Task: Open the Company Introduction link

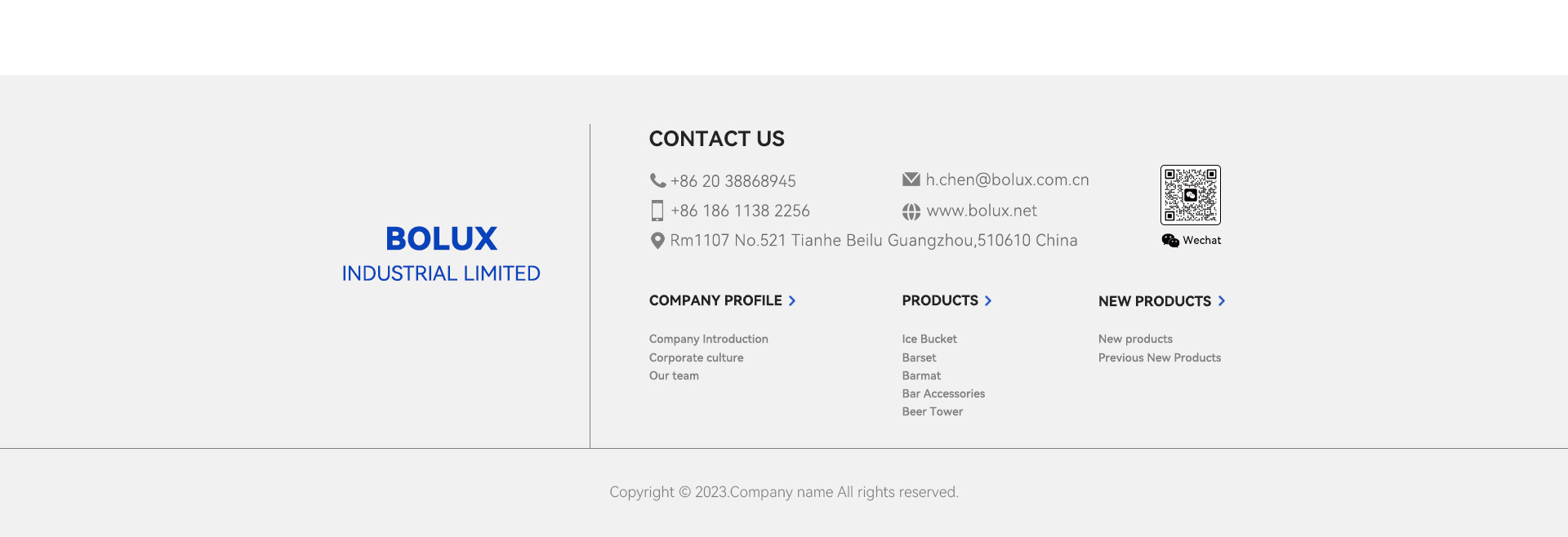Action: tap(708, 339)
